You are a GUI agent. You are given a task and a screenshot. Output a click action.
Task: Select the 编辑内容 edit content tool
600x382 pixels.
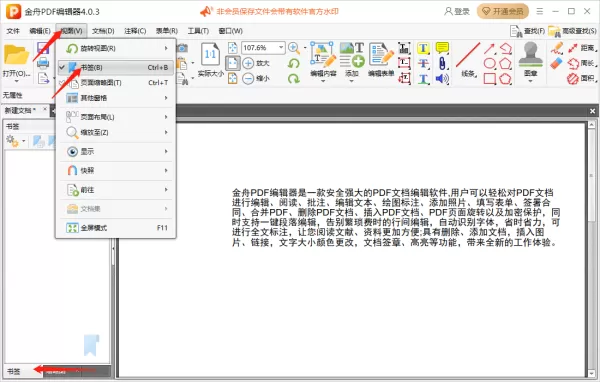pyautogui.click(x=323, y=54)
